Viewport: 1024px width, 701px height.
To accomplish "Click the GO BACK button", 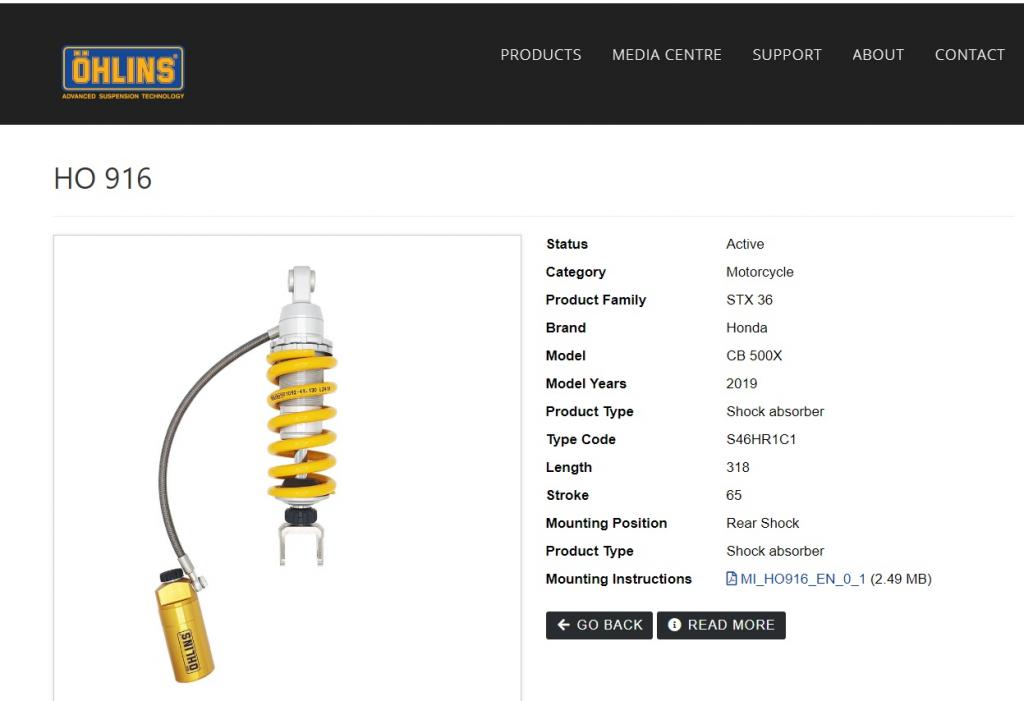I will (x=600, y=625).
